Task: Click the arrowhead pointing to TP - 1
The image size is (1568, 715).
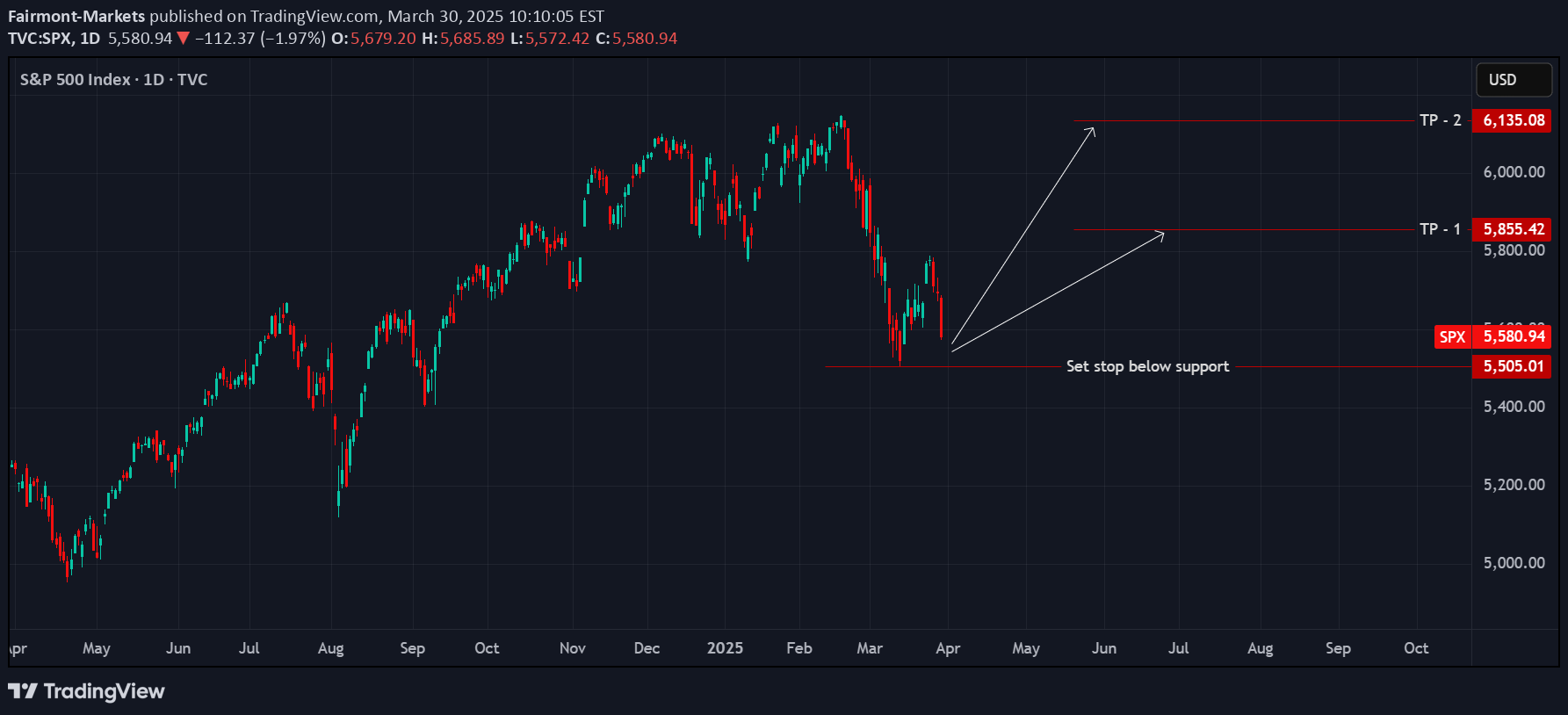Action: click(1159, 235)
